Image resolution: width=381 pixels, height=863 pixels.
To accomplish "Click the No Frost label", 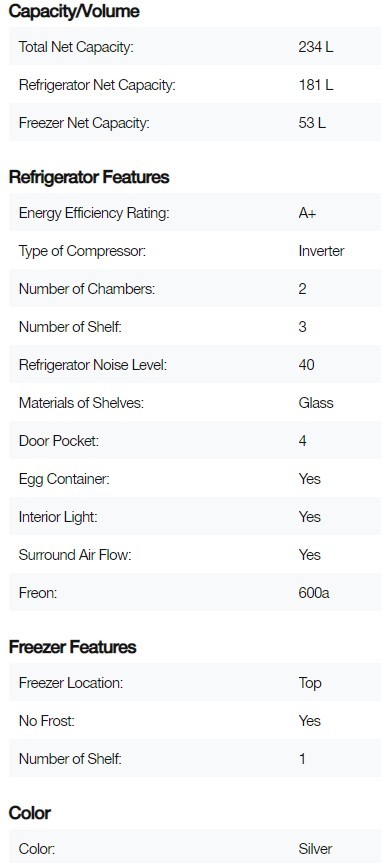I will [46, 721].
